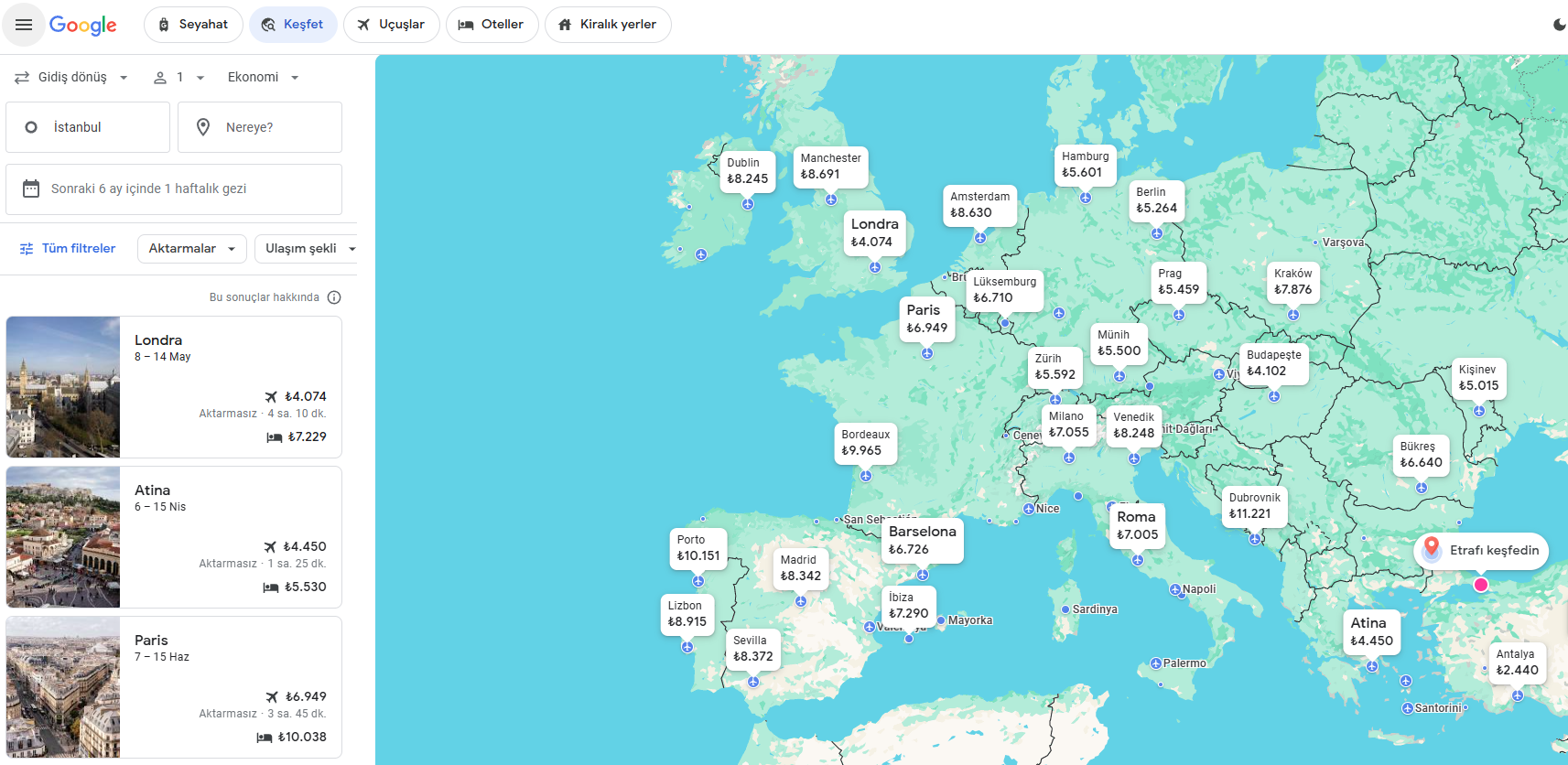Viewport: 1568px width, 765px height.
Task: Open Tüm filtreler filter options
Action: pyautogui.click(x=68, y=248)
